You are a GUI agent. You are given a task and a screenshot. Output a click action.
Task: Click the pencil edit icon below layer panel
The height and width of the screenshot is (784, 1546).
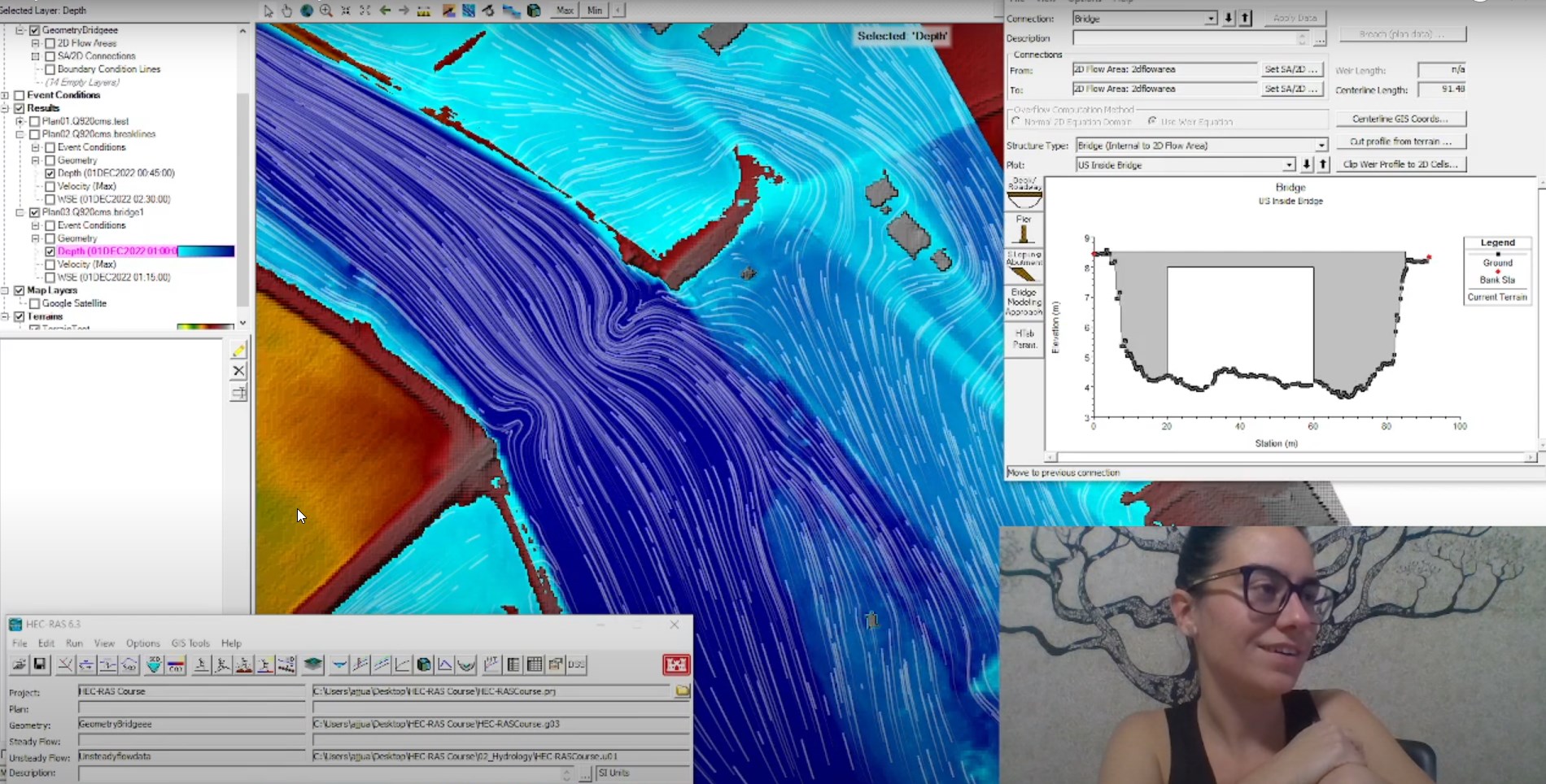coord(238,351)
